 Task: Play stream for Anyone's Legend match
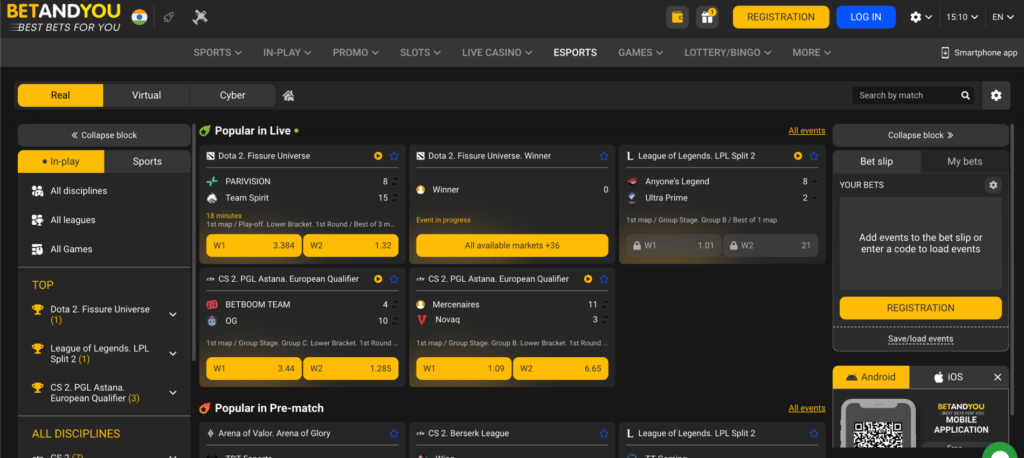click(x=797, y=156)
